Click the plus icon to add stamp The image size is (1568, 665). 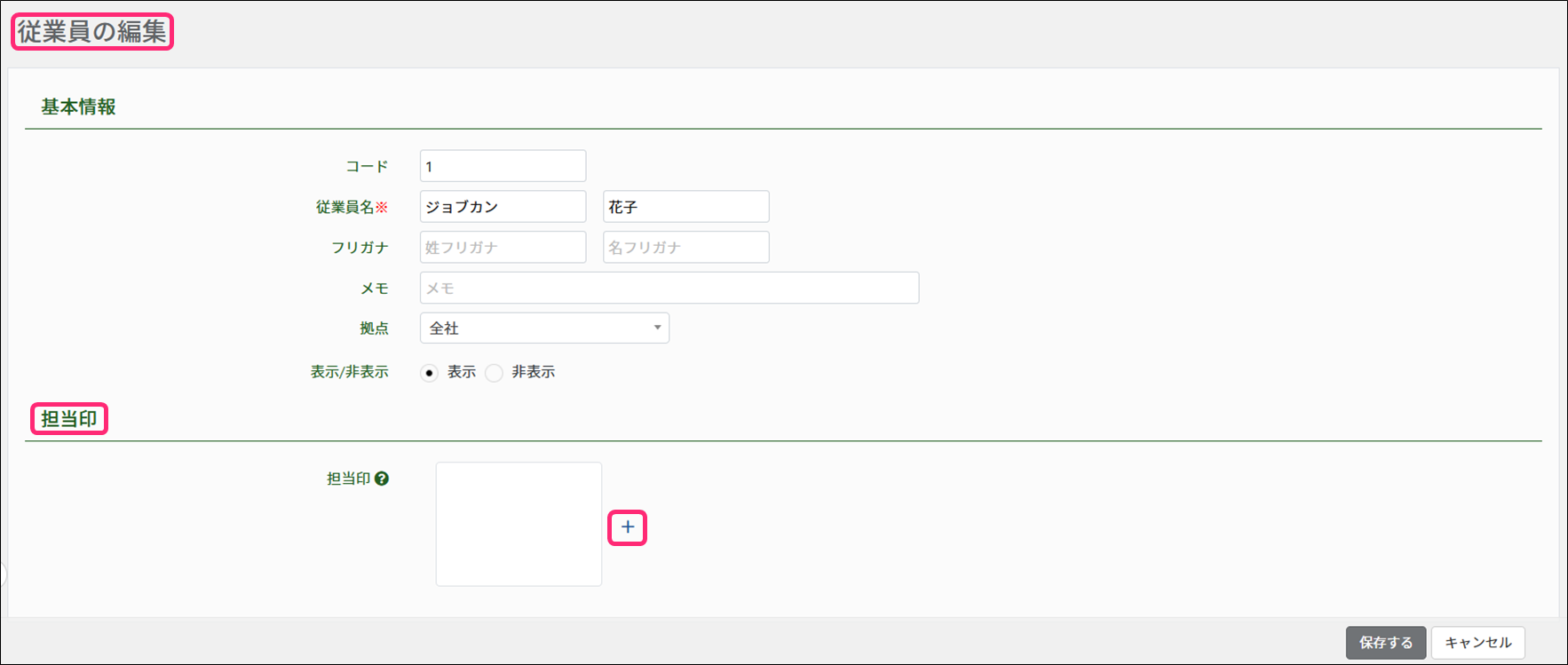click(627, 527)
